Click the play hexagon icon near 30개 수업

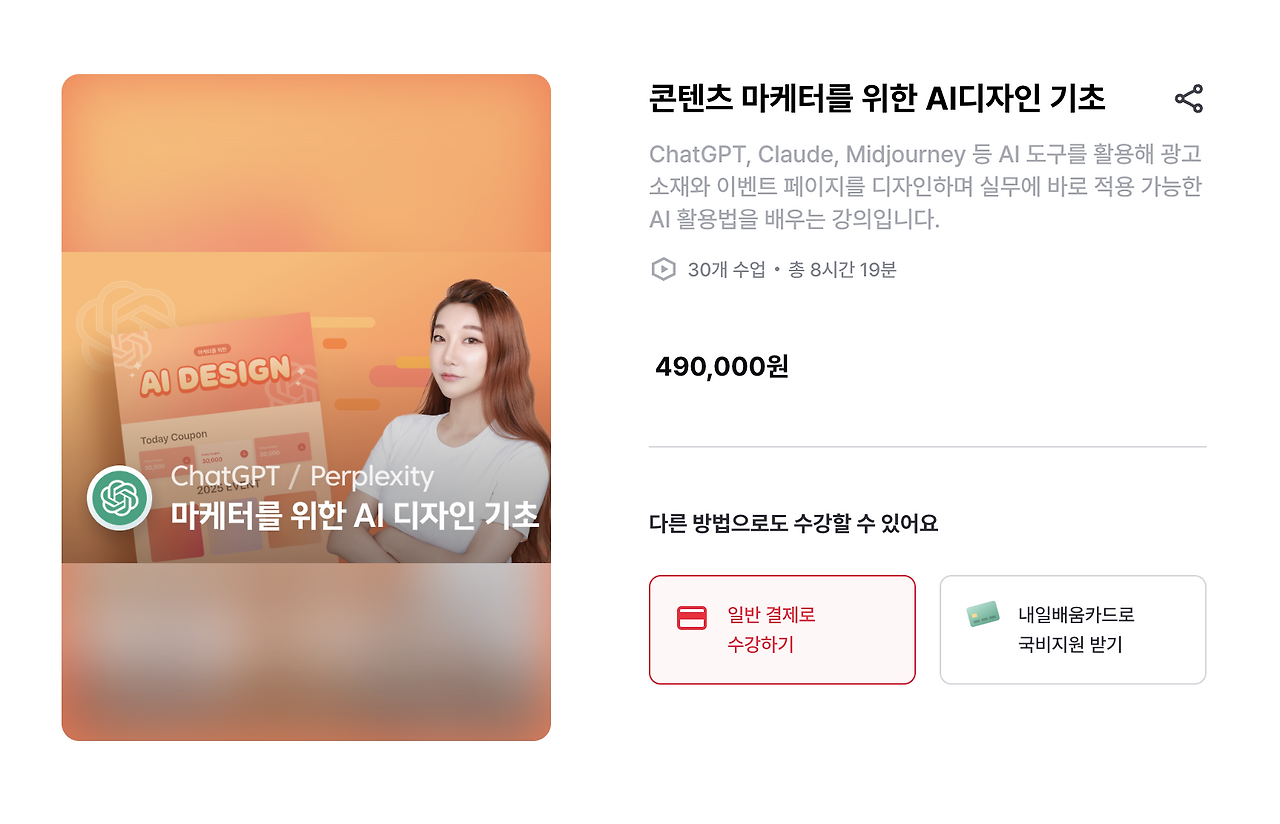pos(663,269)
